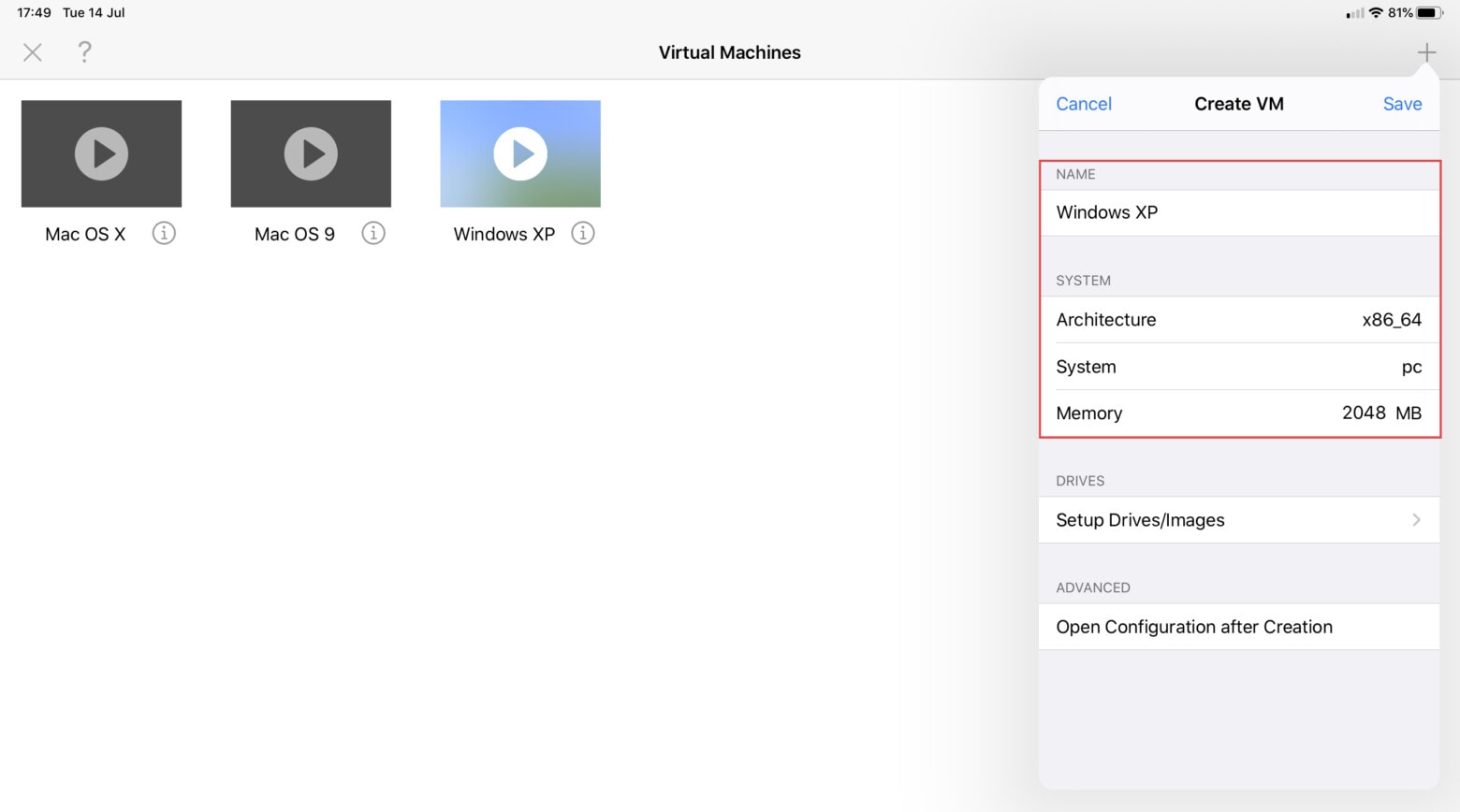This screenshot has height=812, width=1460.
Task: Click the plus icon to create new VM
Action: 1426,52
